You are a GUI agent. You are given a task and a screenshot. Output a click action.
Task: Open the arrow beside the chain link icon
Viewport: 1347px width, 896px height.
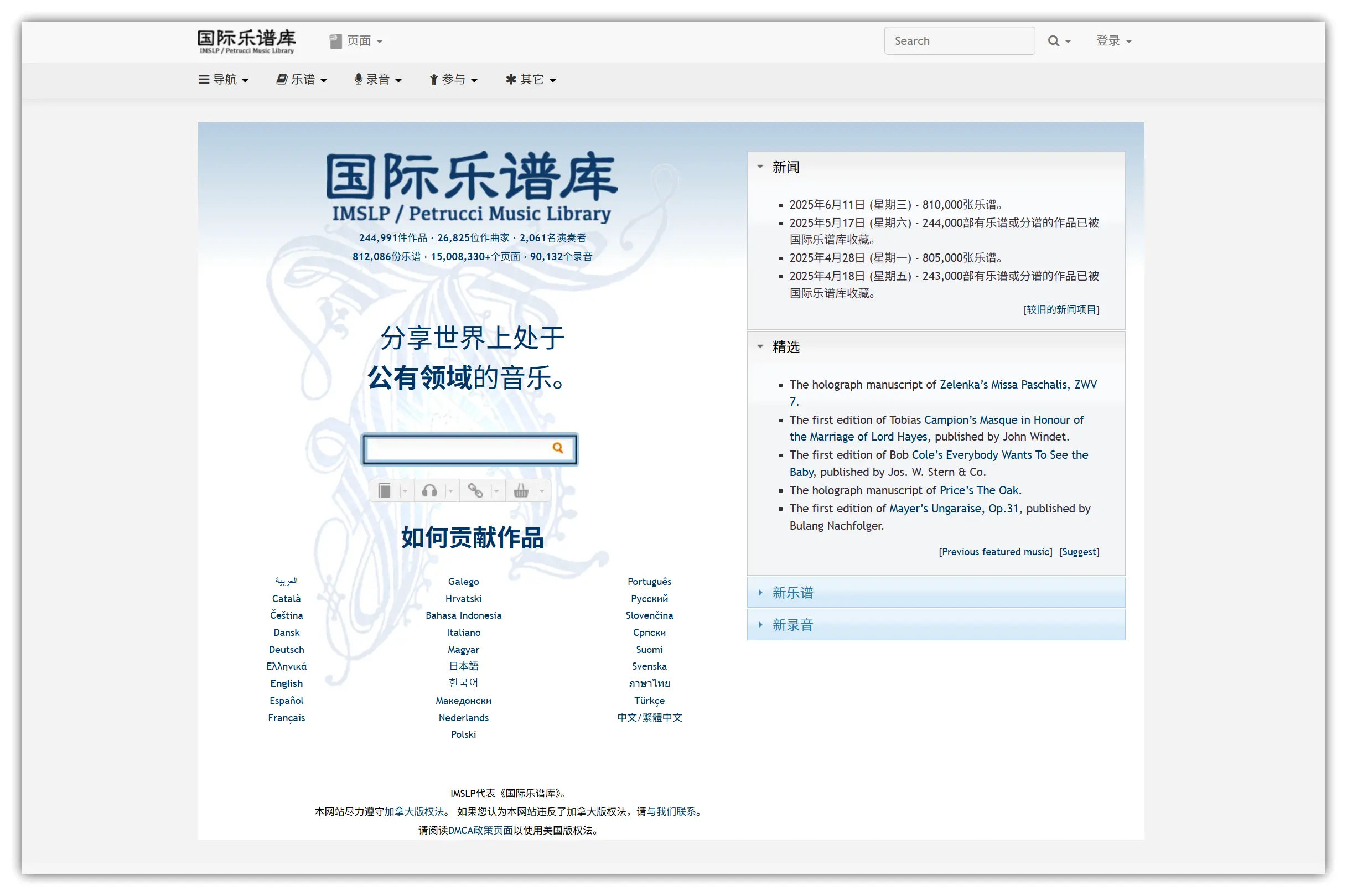click(496, 491)
